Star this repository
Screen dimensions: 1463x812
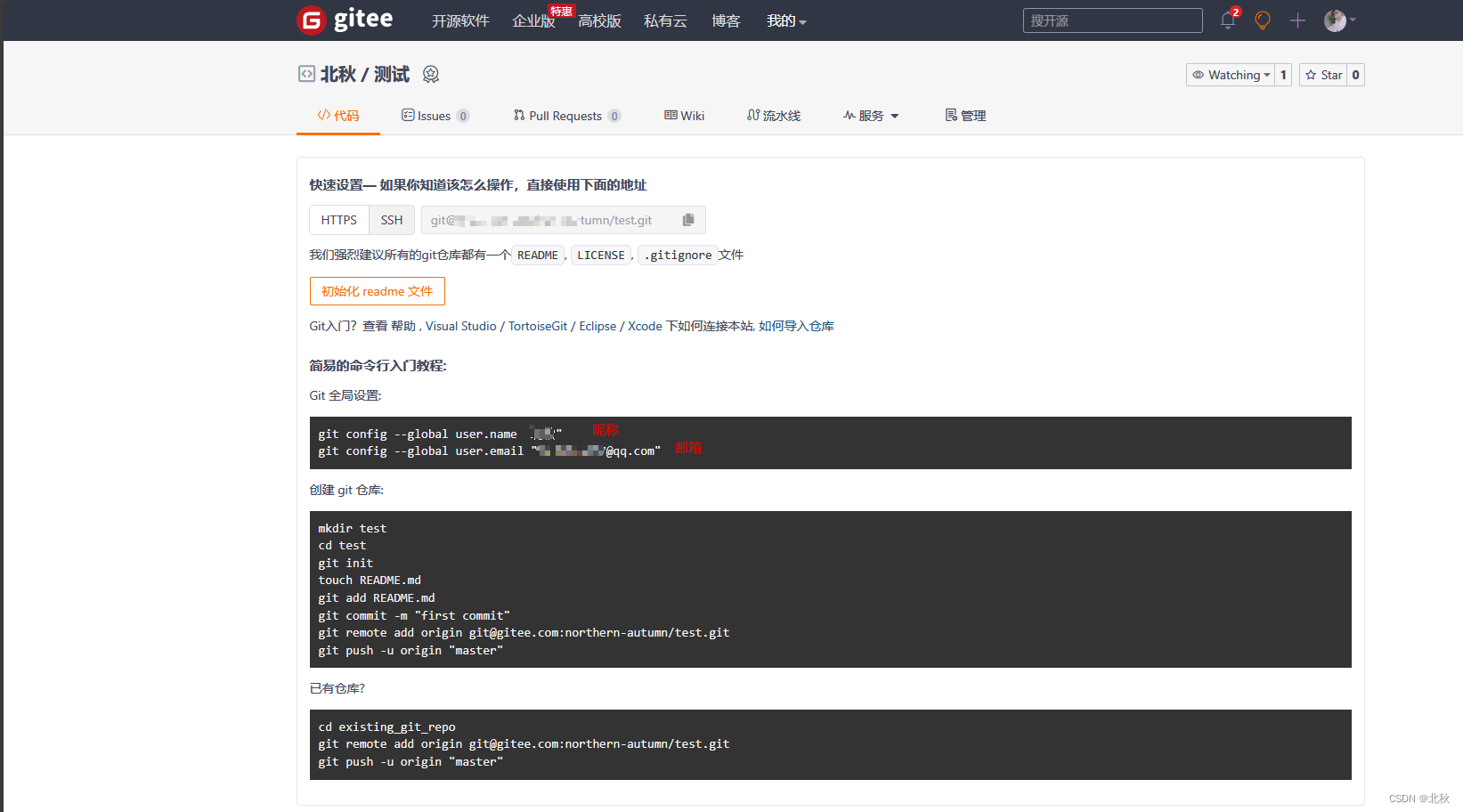click(x=1324, y=75)
